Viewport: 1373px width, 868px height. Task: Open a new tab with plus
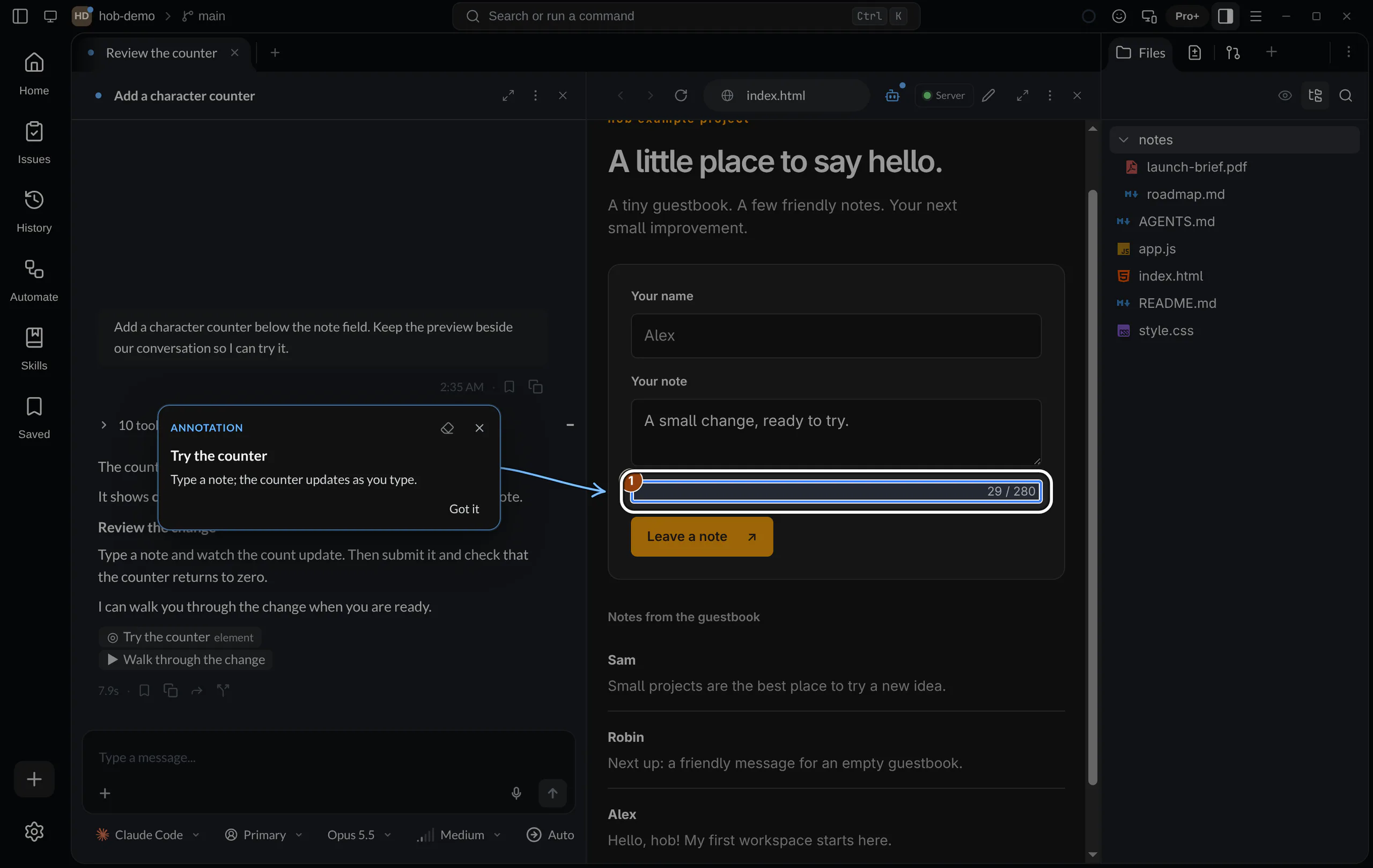click(x=275, y=53)
